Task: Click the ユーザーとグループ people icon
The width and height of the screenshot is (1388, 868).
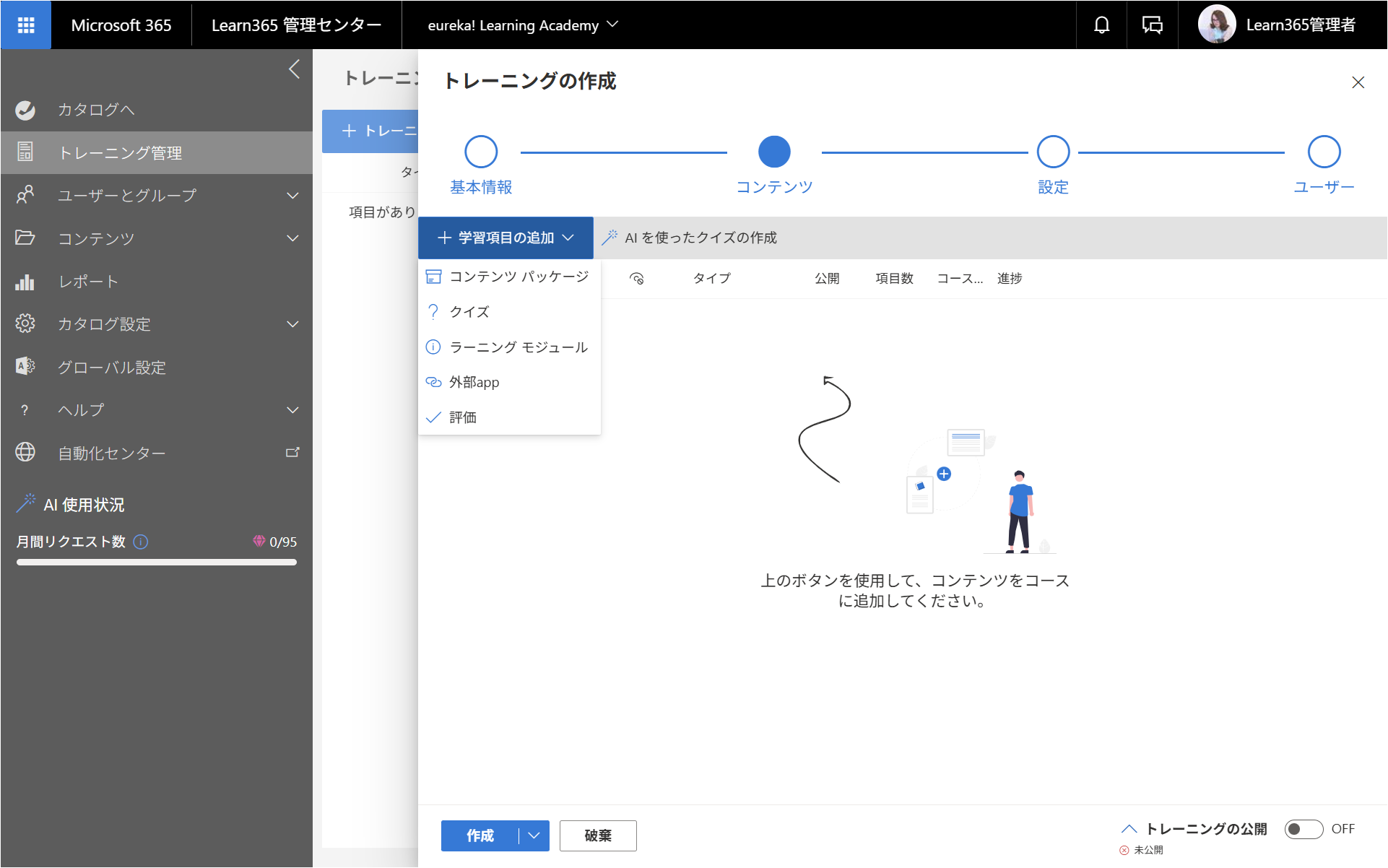Action: coord(25,195)
